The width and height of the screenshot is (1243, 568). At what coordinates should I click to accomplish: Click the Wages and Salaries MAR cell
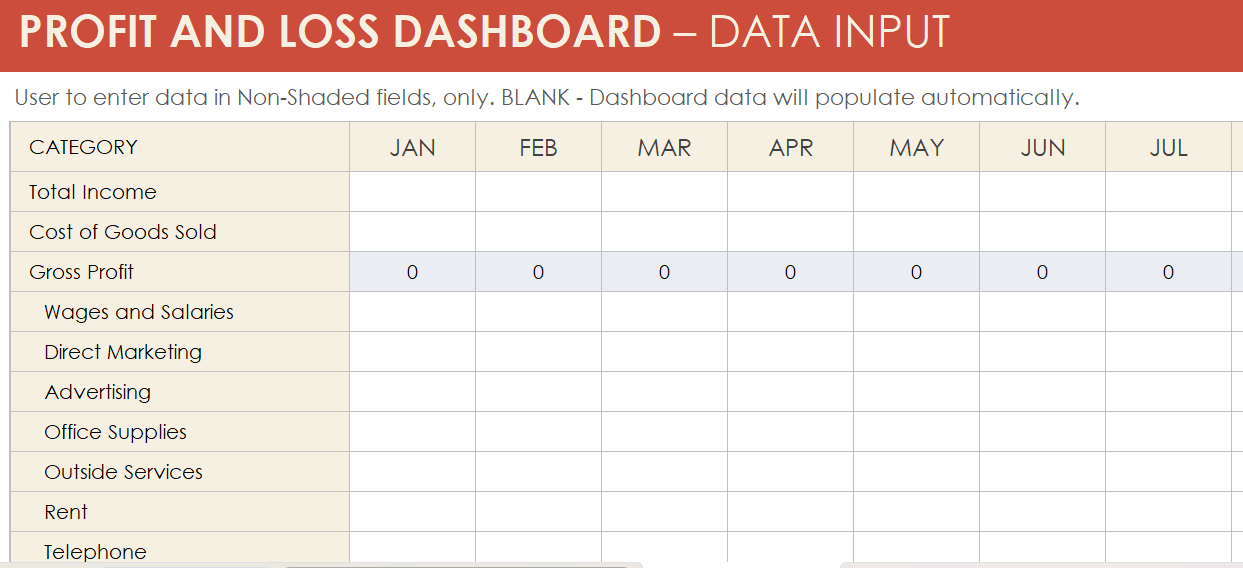[664, 312]
